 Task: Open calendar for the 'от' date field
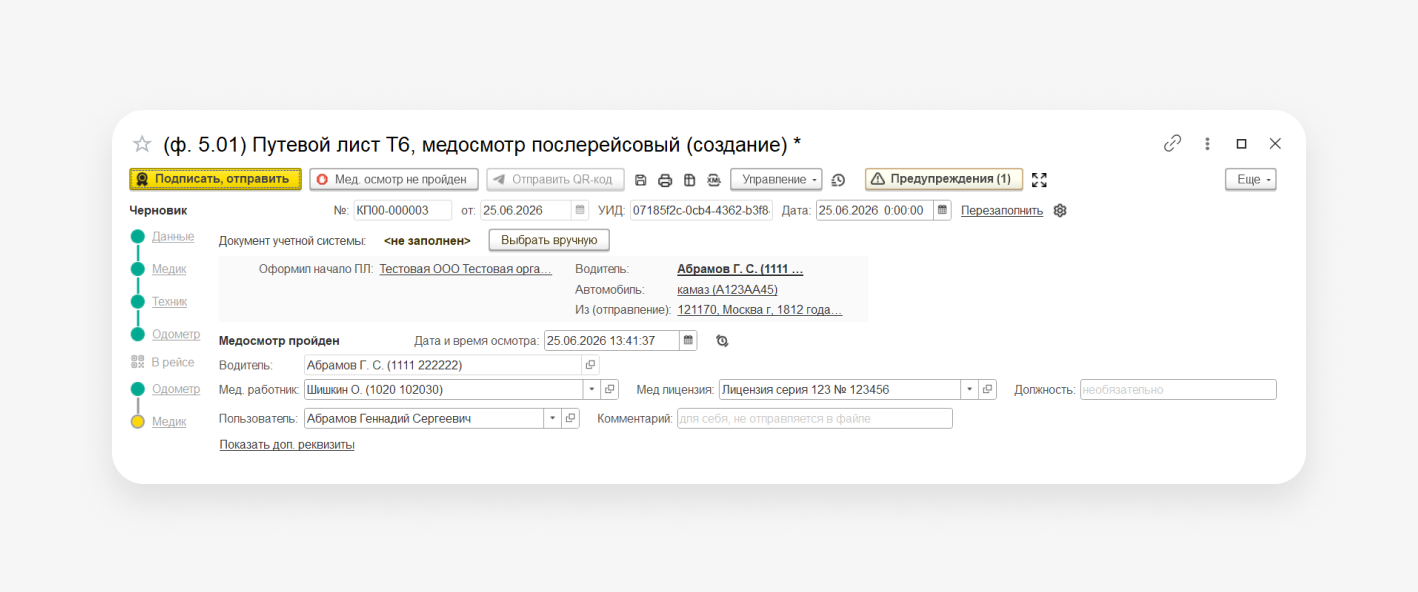pos(580,210)
